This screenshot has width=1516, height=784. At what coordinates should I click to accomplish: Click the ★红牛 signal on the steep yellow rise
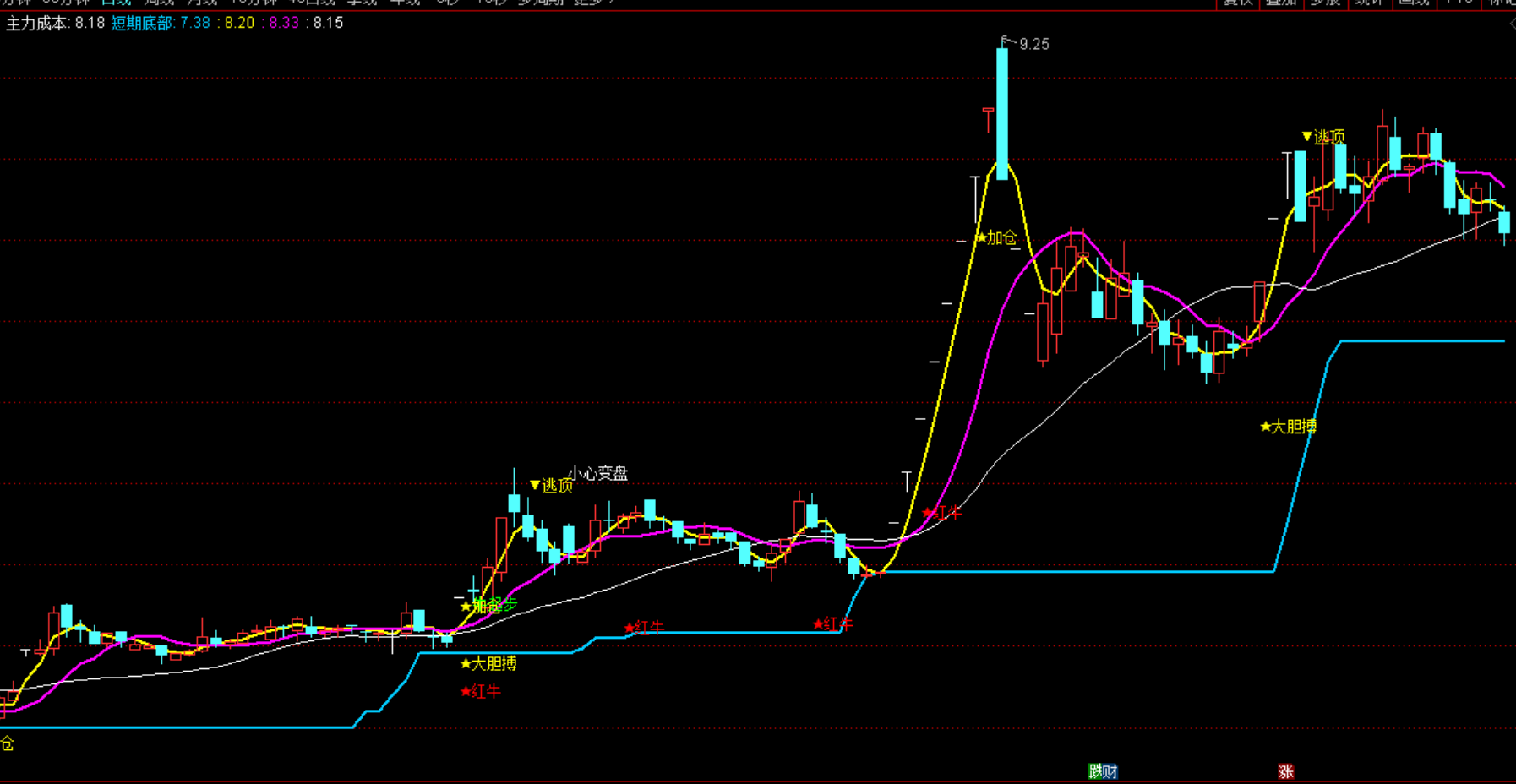coord(942,513)
